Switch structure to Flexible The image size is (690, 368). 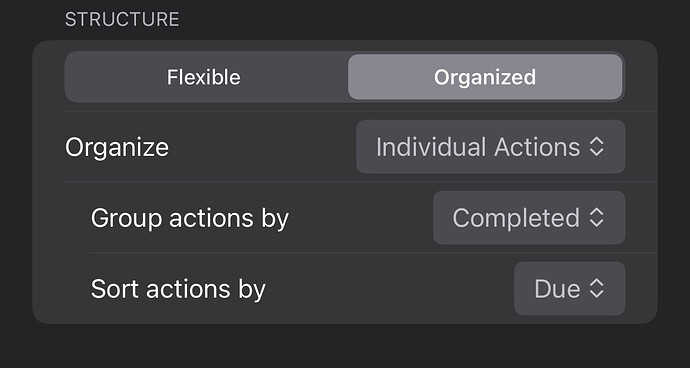[204, 77]
